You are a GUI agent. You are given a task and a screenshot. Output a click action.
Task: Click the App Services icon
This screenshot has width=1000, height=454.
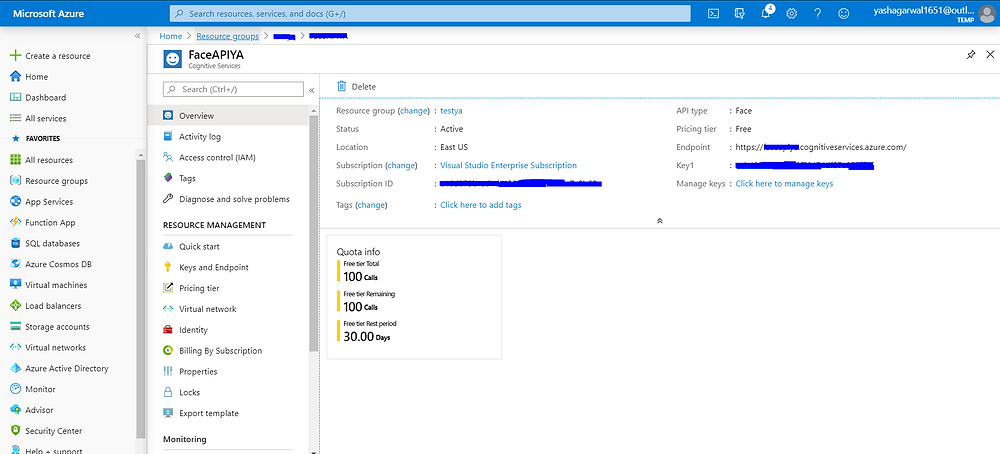[x=16, y=201]
